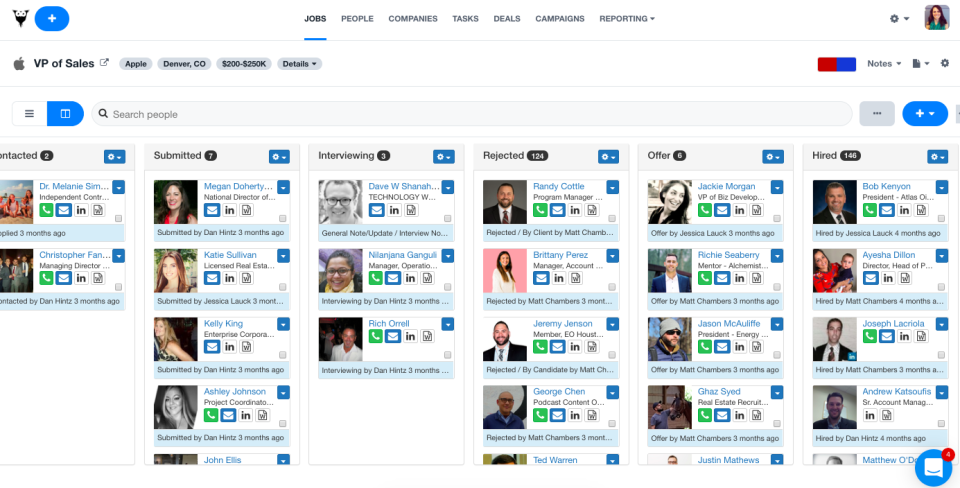
Task: Expand the Details dropdown pill
Action: pyautogui.click(x=299, y=64)
